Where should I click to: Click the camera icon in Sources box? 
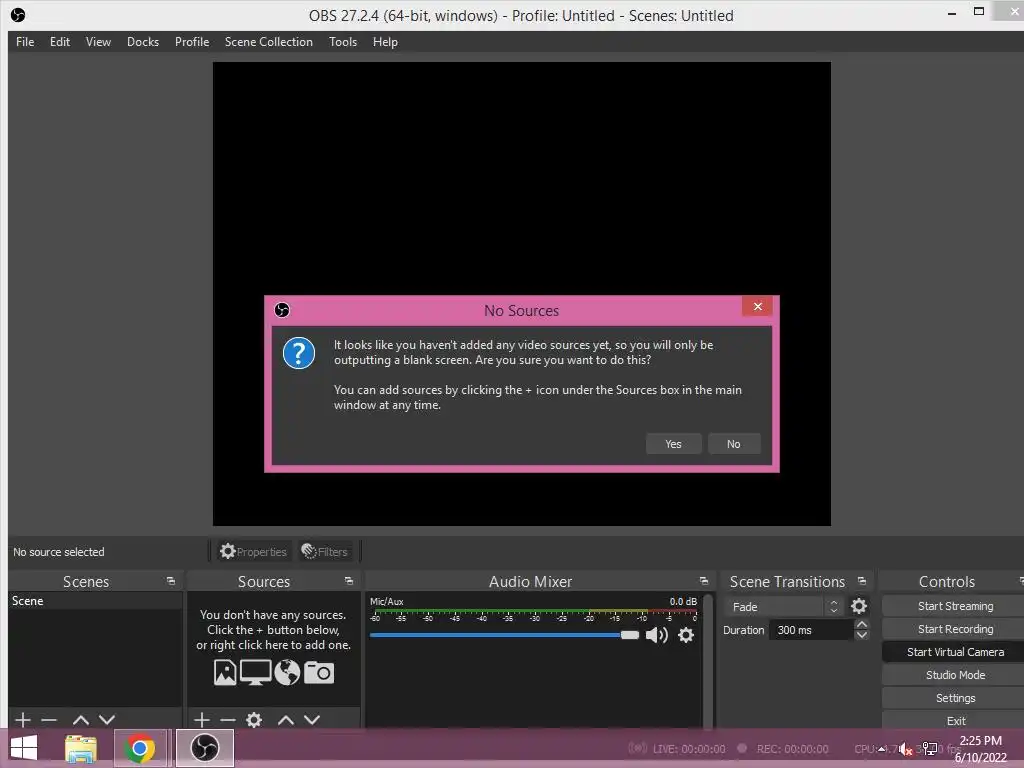pyautogui.click(x=319, y=672)
